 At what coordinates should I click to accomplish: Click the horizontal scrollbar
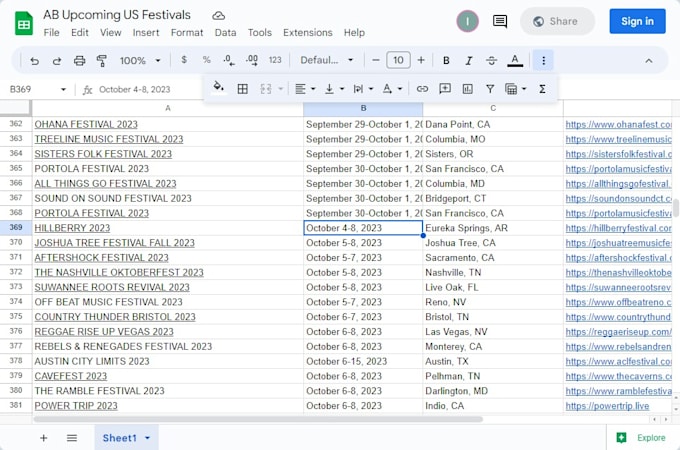[258, 419]
